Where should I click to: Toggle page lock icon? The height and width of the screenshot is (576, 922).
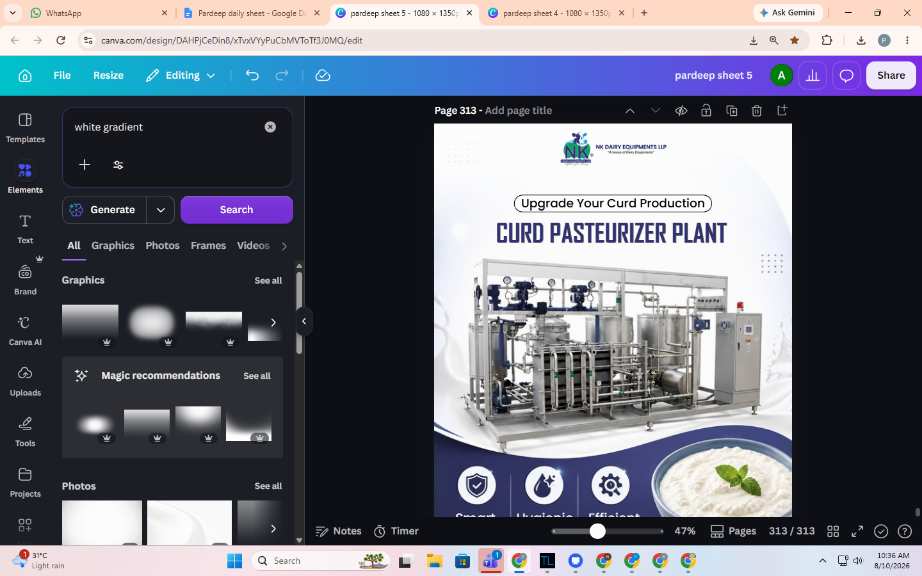pos(706,110)
